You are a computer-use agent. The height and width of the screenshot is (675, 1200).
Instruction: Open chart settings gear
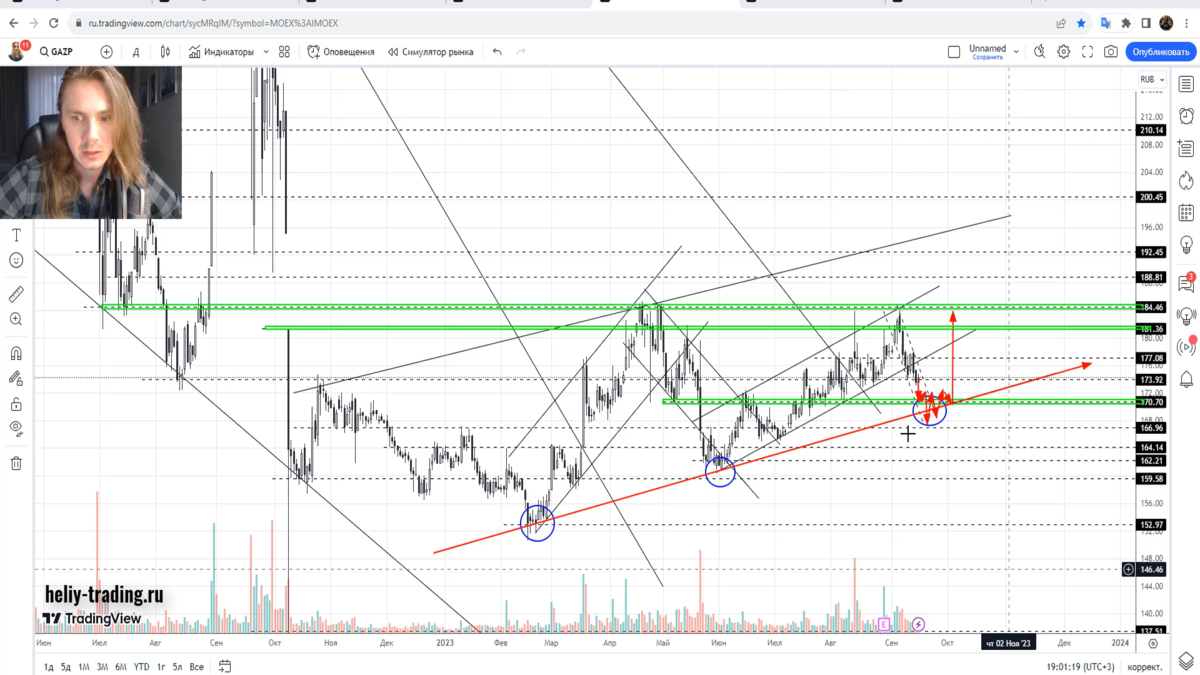(x=1064, y=52)
